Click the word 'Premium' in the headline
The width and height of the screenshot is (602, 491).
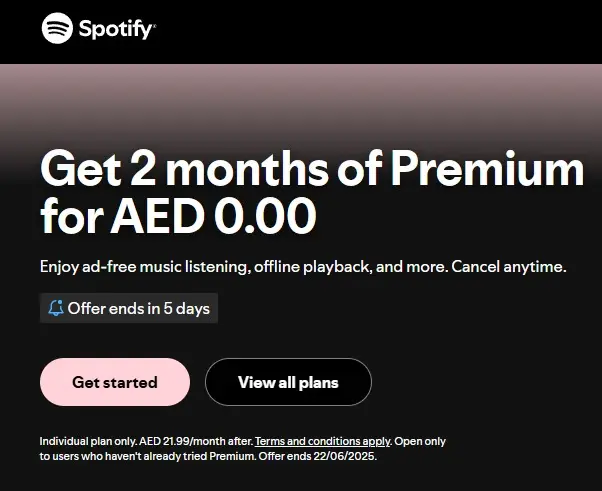(x=488, y=169)
